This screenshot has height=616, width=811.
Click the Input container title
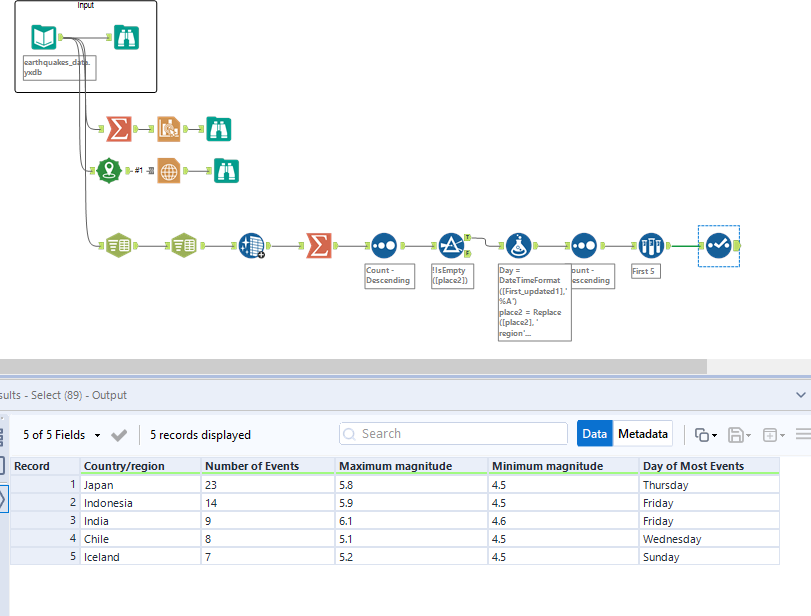[x=85, y=5]
